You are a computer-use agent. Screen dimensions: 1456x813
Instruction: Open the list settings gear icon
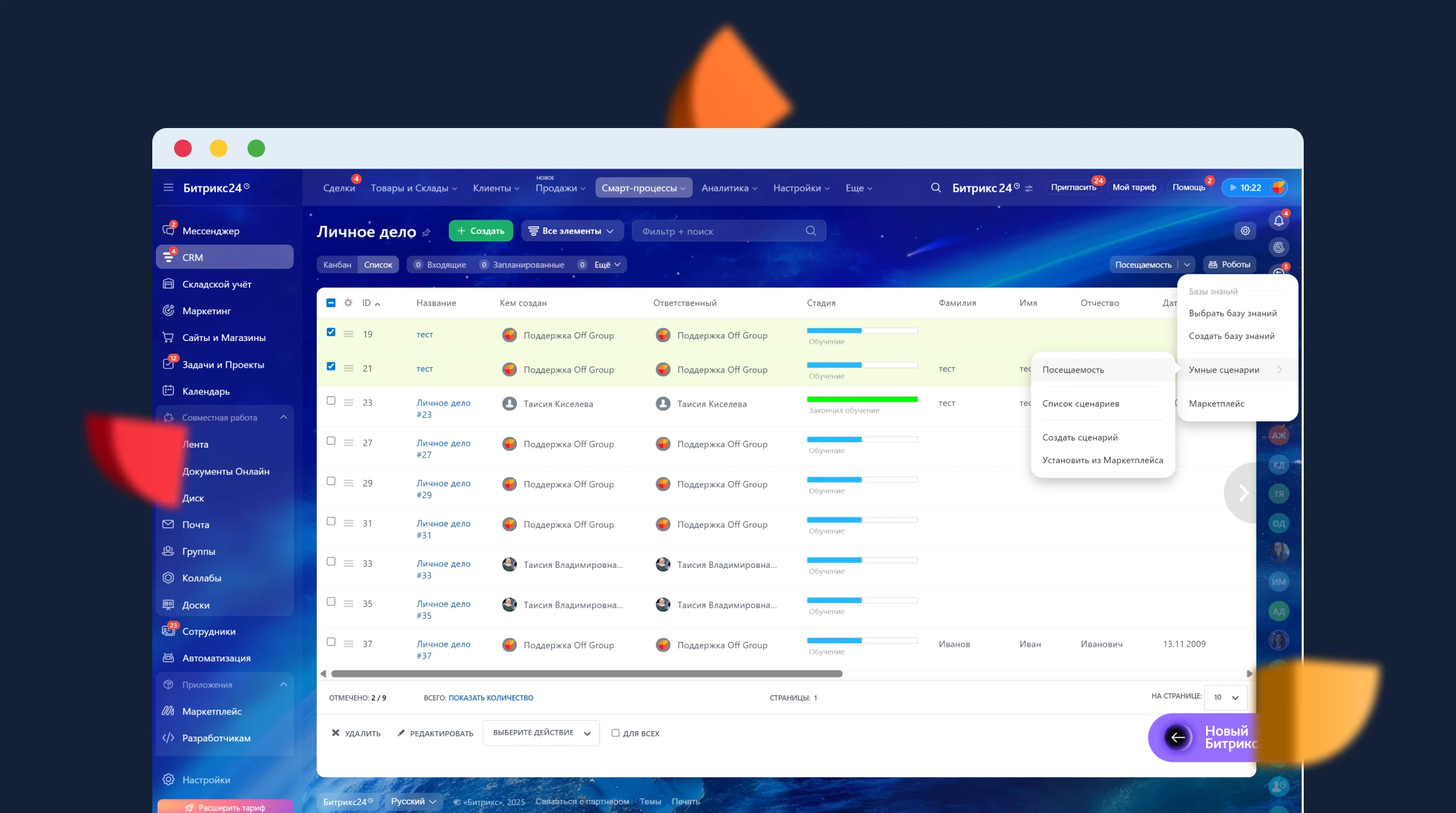(1245, 231)
